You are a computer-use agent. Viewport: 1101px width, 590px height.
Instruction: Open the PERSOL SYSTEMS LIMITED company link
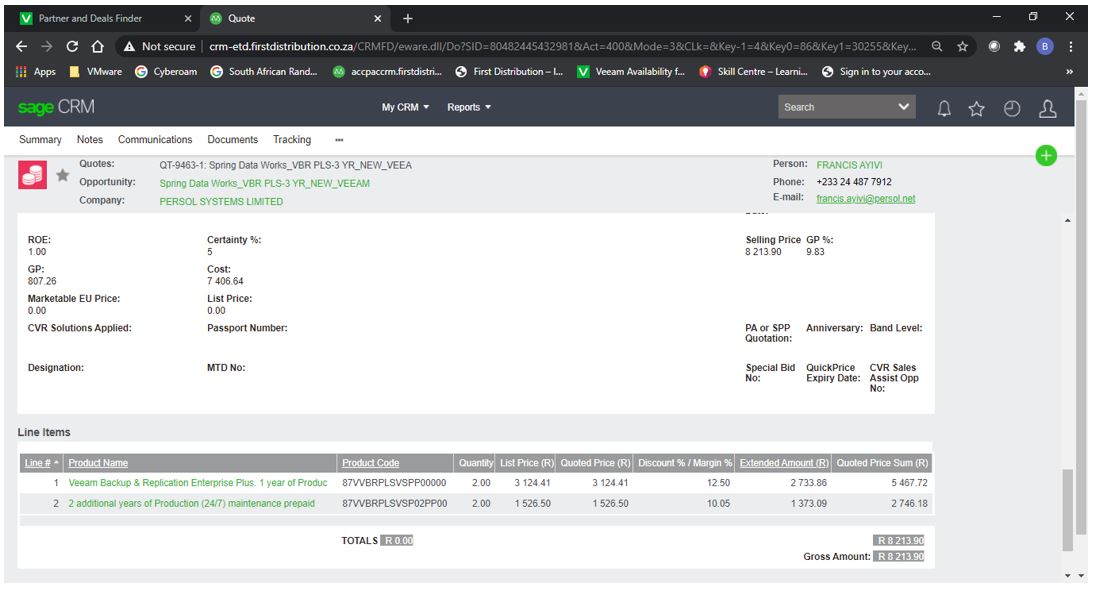[x=221, y=202]
